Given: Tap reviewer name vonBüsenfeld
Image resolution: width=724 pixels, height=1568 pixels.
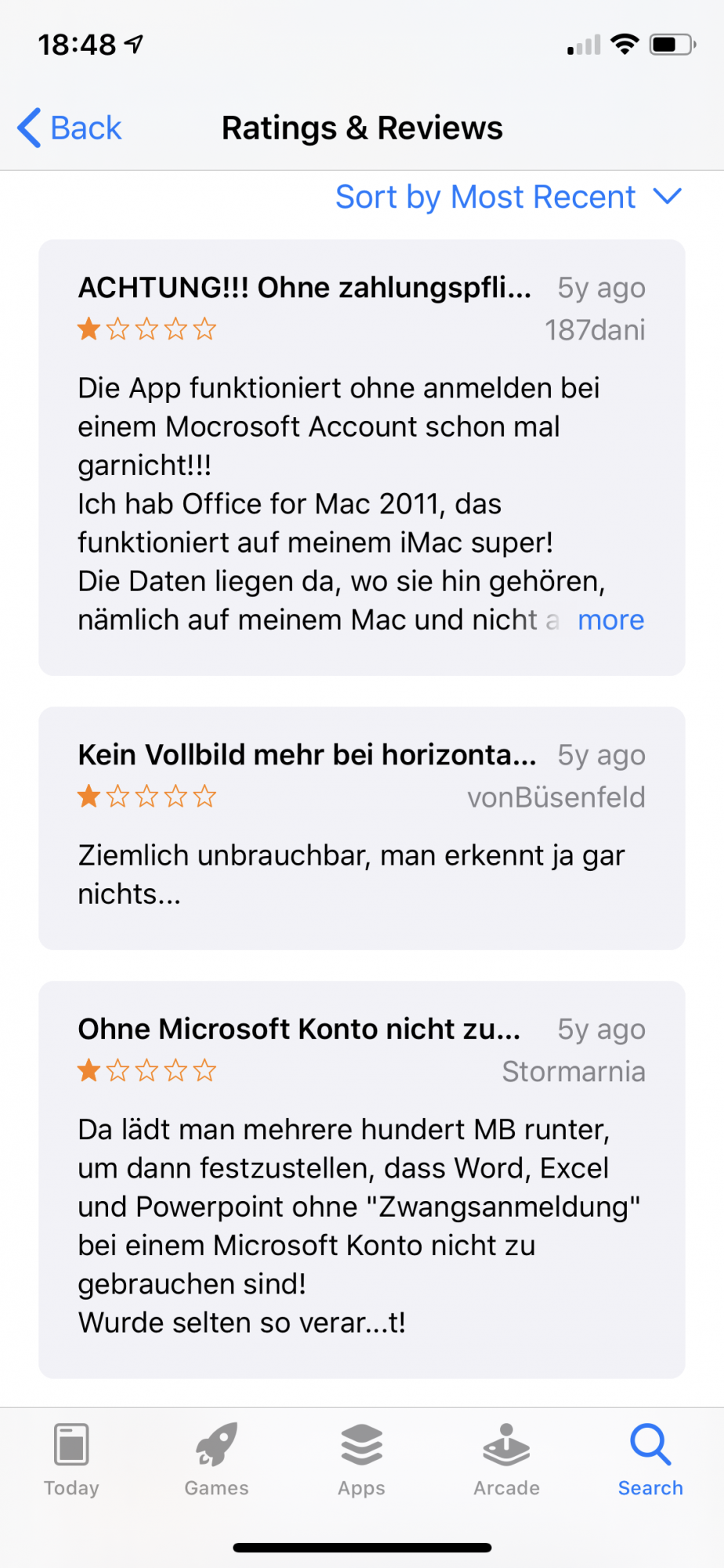Looking at the screenshot, I should [x=556, y=797].
